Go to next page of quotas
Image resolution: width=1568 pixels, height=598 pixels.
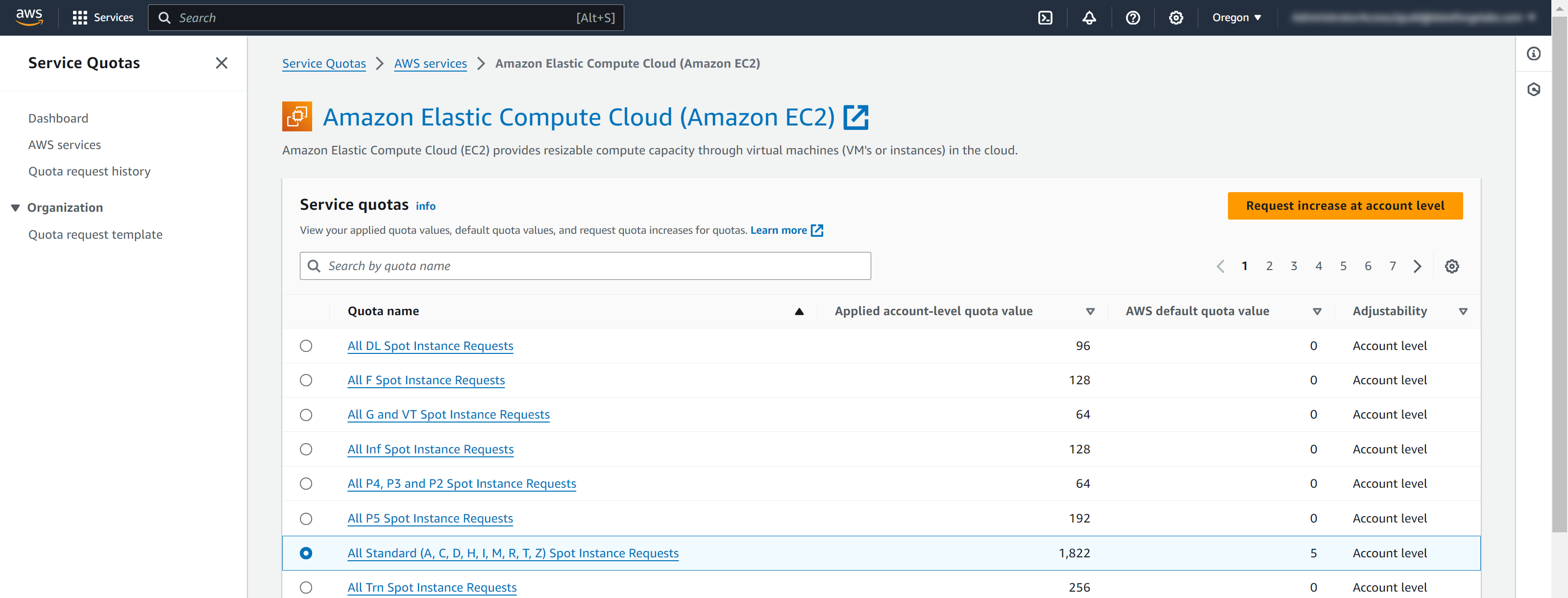[x=1418, y=266]
